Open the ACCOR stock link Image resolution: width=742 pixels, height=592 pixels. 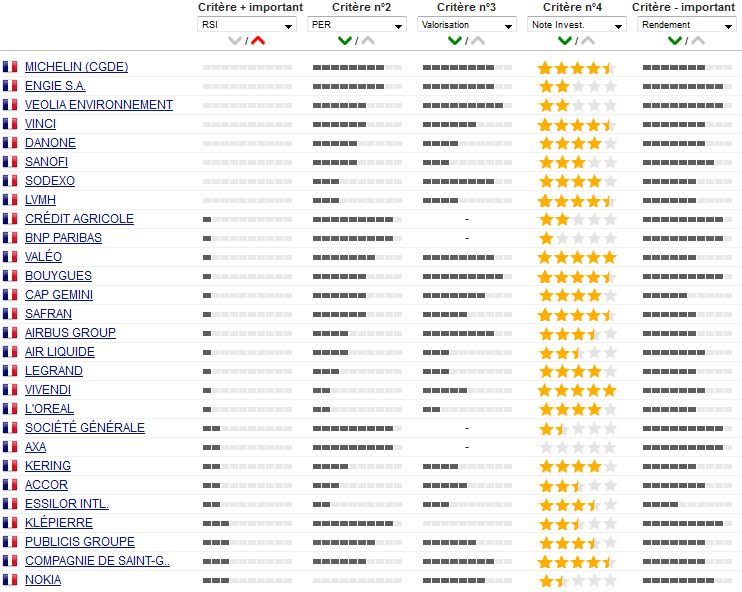pyautogui.click(x=46, y=485)
